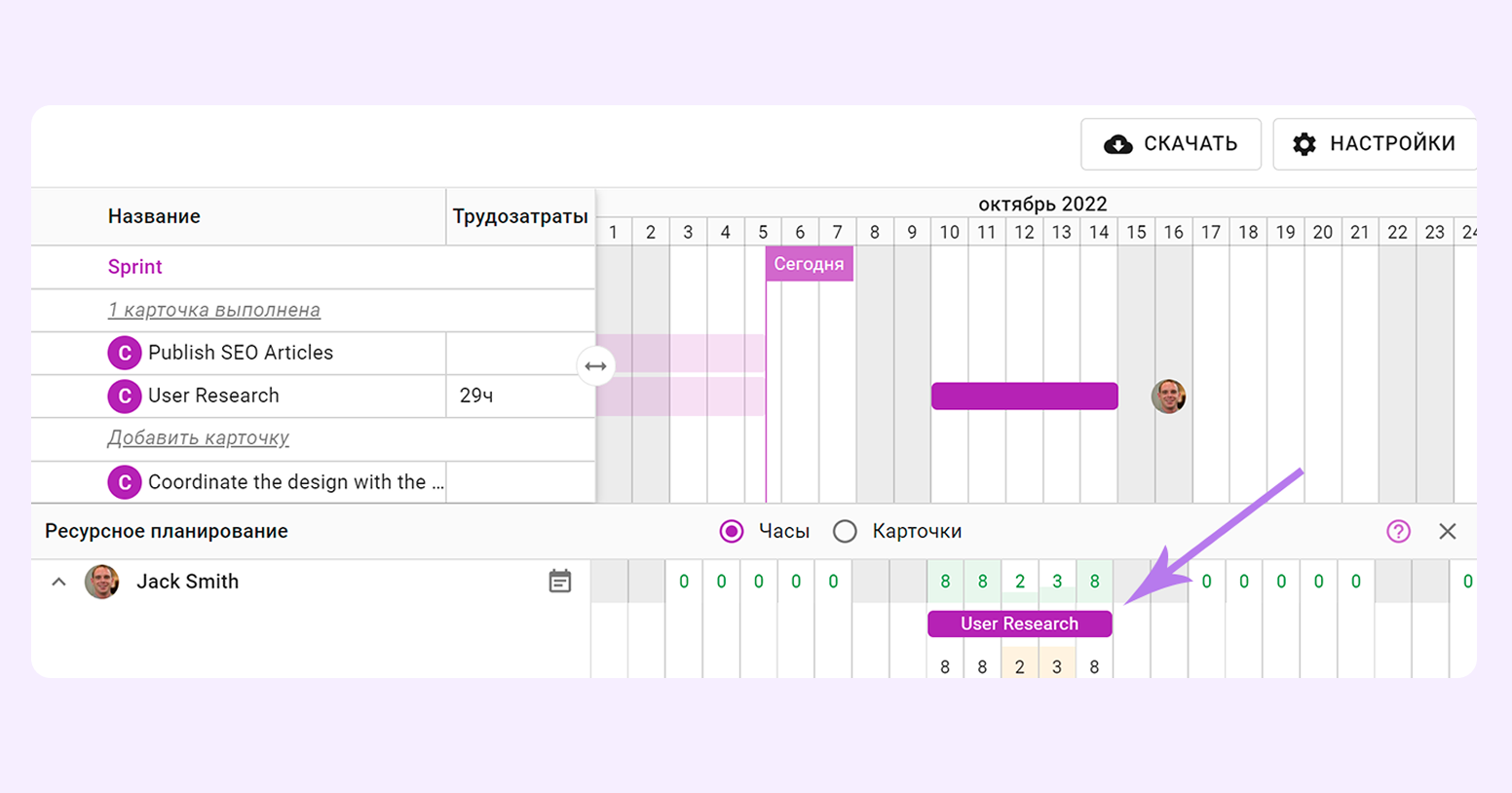Viewport: 1512px width, 793px height.
Task: Click the Publish SEO Articles card icon
Action: [124, 353]
